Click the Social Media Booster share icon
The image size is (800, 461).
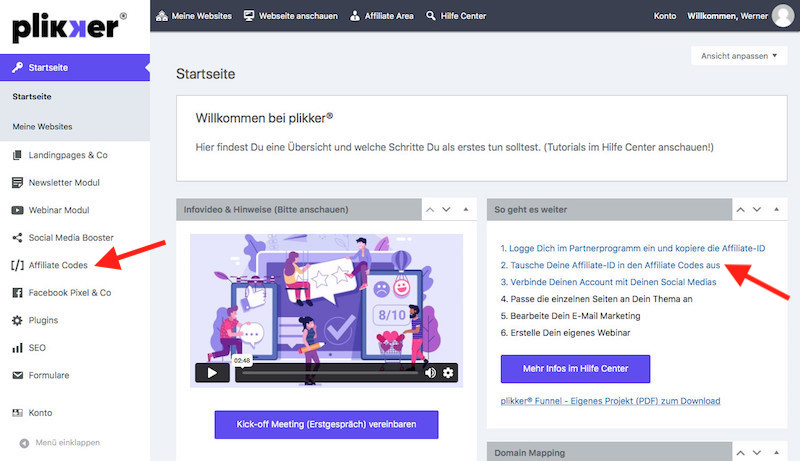pos(18,238)
